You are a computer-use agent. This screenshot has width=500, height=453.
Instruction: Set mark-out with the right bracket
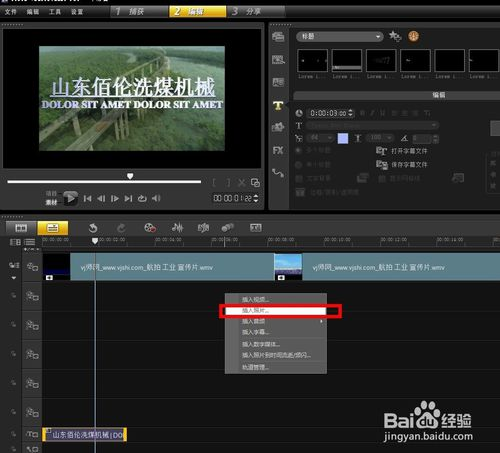point(228,183)
